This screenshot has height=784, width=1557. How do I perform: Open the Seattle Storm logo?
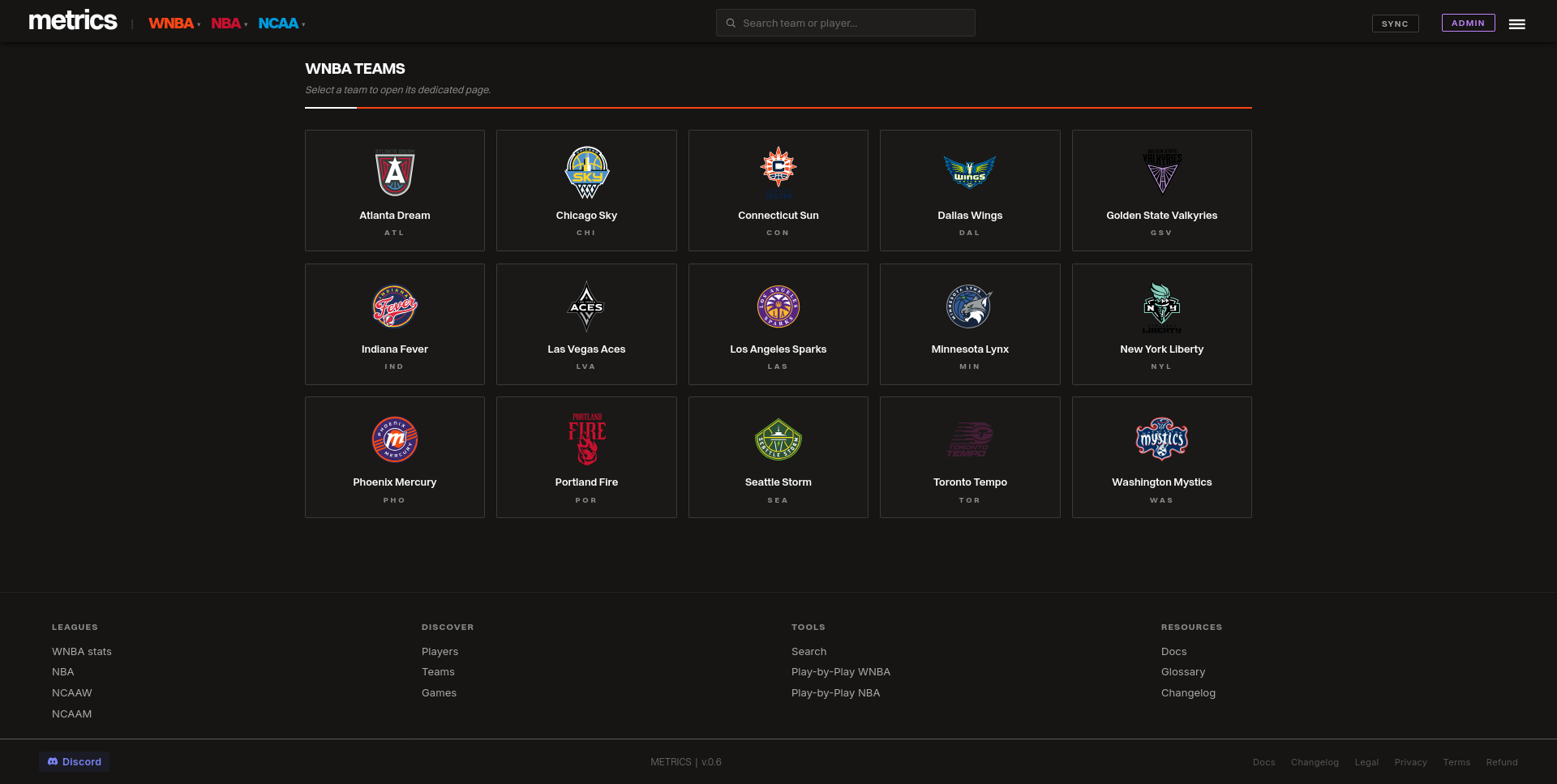[778, 439]
